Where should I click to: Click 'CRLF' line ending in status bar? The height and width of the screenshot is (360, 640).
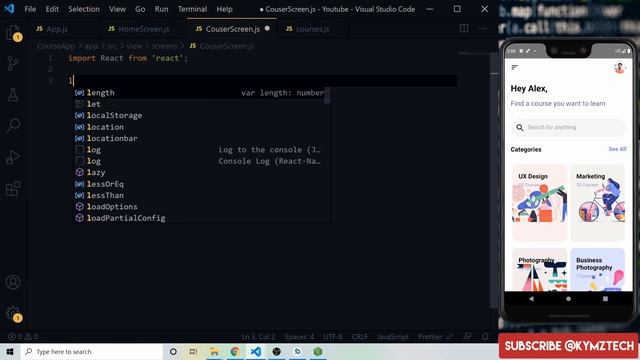point(360,337)
